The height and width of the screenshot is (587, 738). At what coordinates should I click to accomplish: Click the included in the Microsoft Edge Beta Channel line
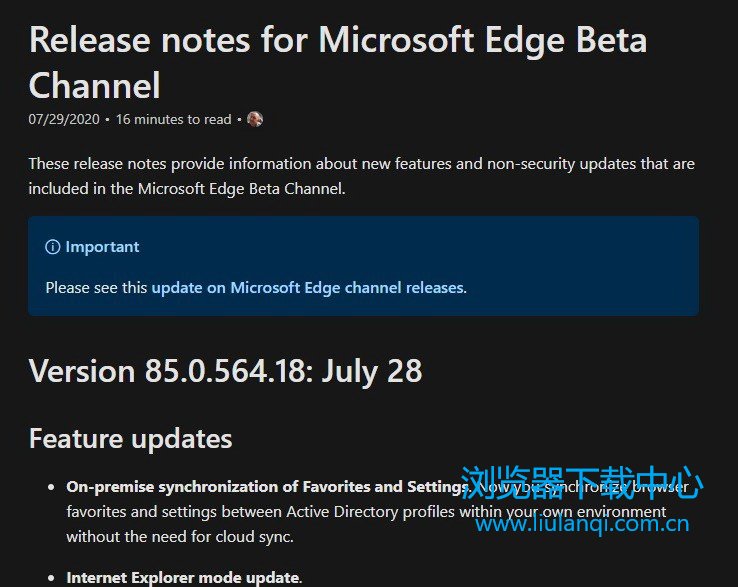pyautogui.click(x=187, y=189)
